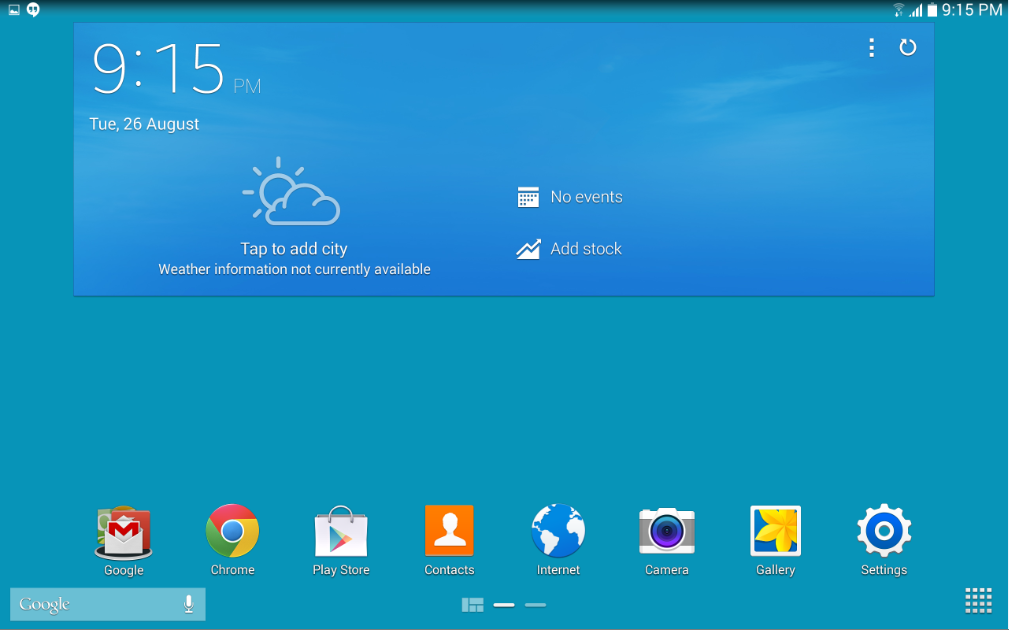Viewport: 1009px width, 630px height.
Task: Open the apps drawer grid icon
Action: click(x=978, y=600)
